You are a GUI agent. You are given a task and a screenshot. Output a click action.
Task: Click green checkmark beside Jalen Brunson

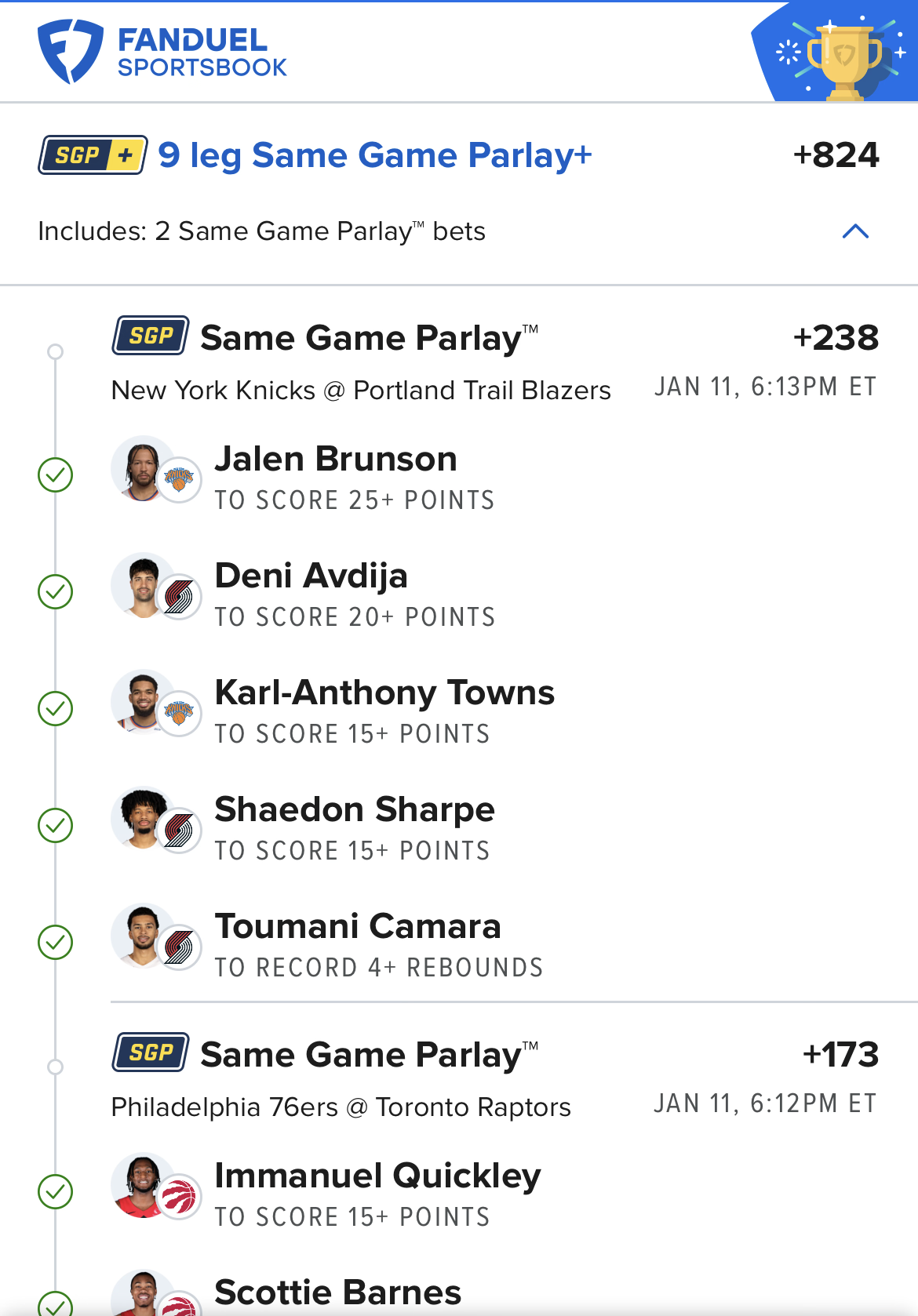[56, 475]
